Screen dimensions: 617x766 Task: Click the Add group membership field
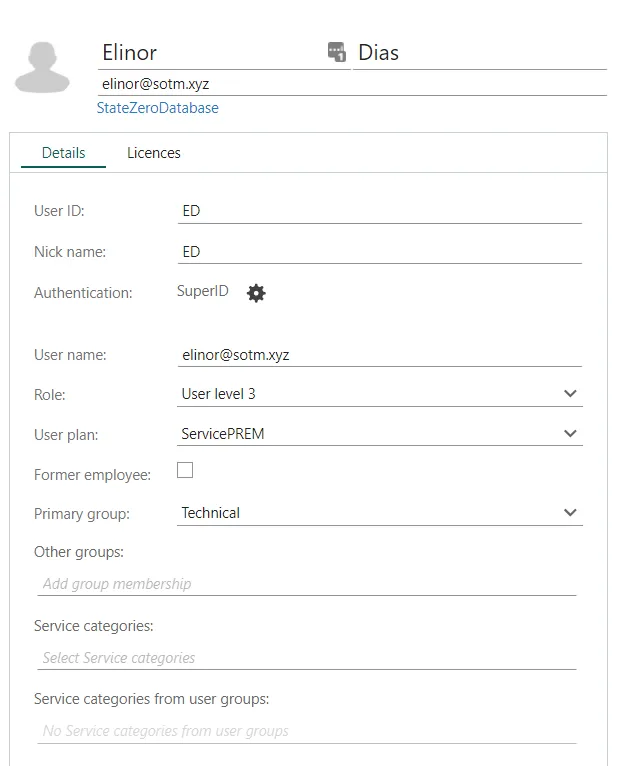point(305,584)
